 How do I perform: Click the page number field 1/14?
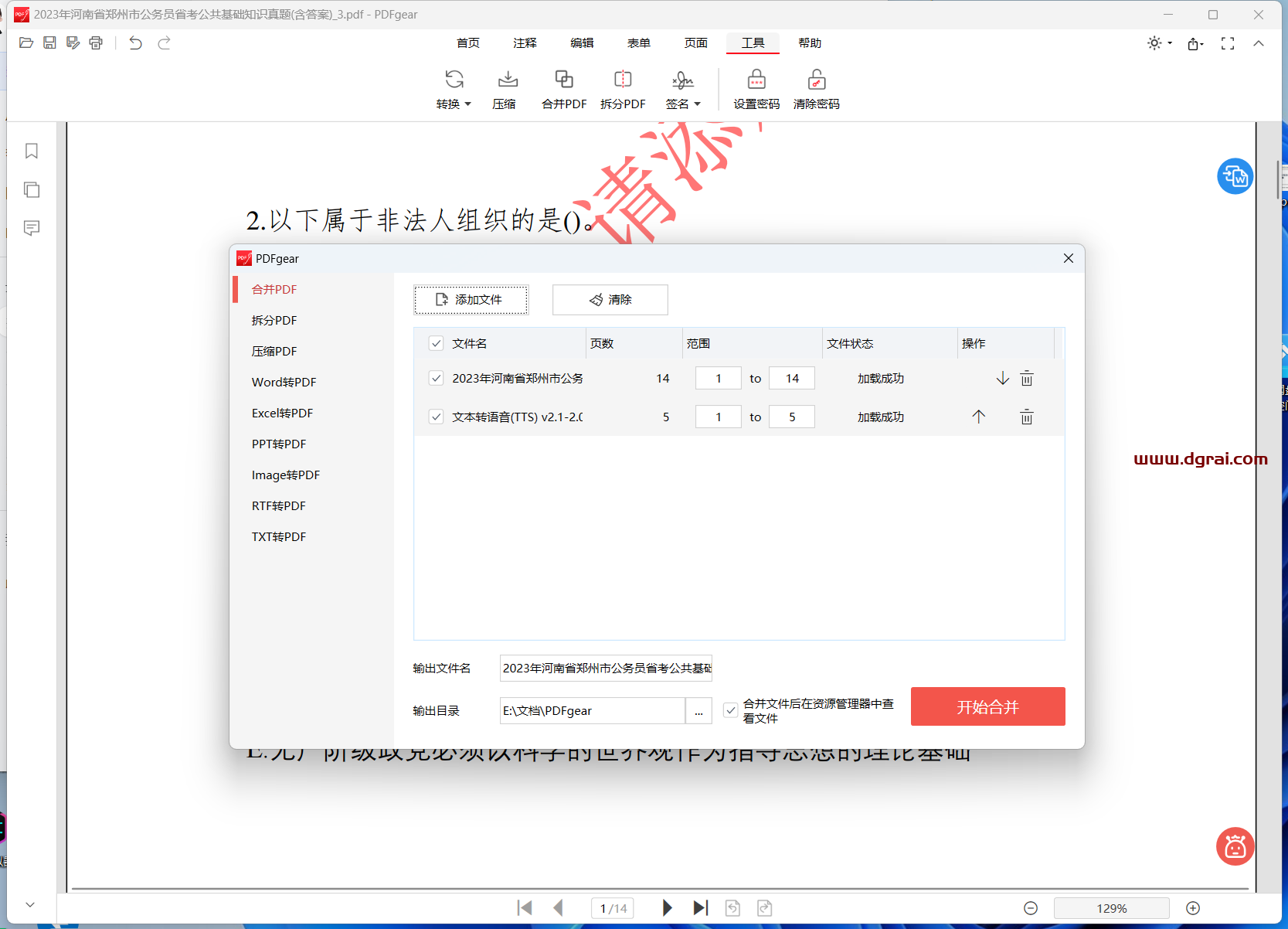pos(613,908)
